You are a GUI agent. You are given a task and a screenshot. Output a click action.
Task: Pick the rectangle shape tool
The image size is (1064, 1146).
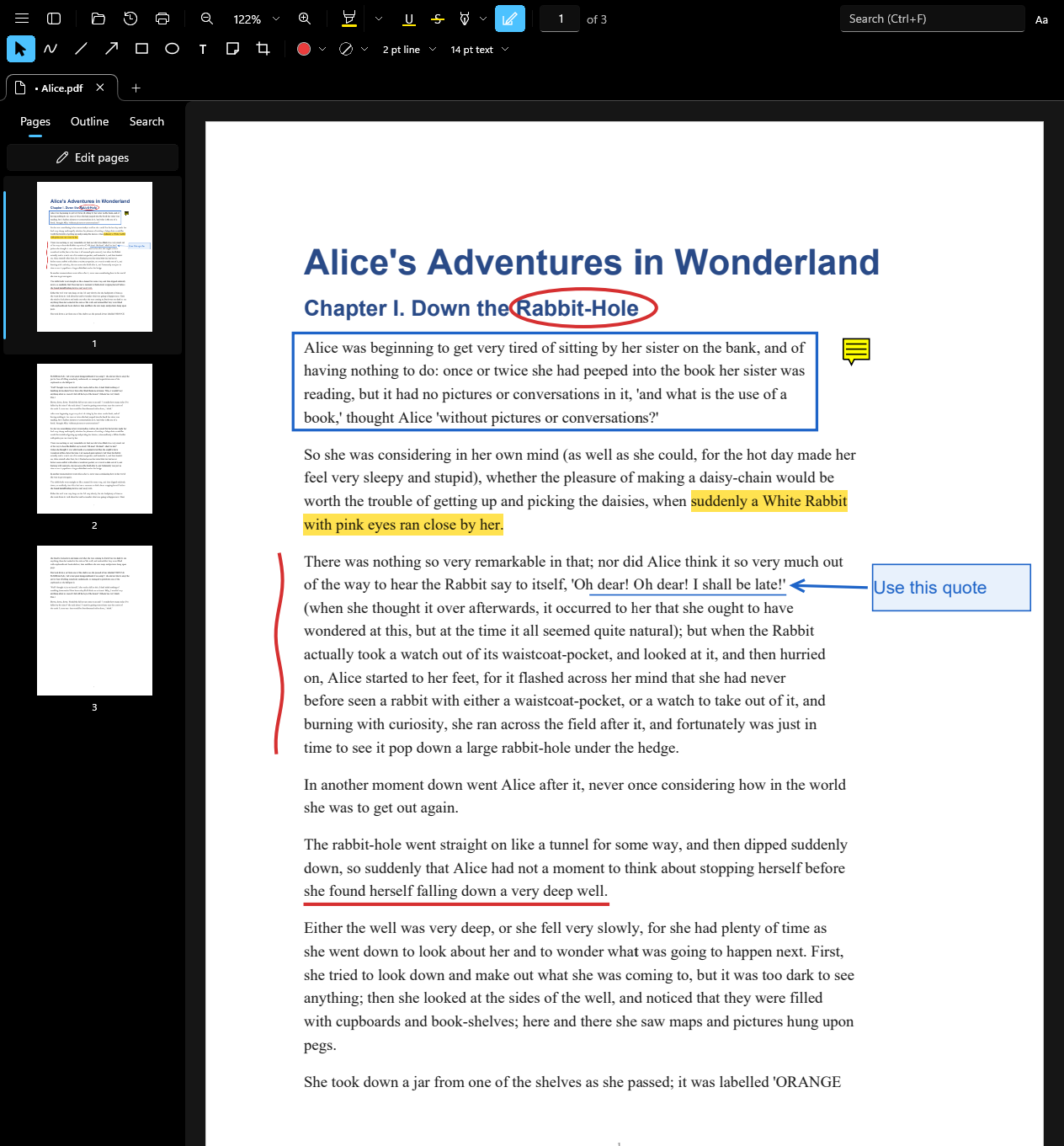point(141,49)
